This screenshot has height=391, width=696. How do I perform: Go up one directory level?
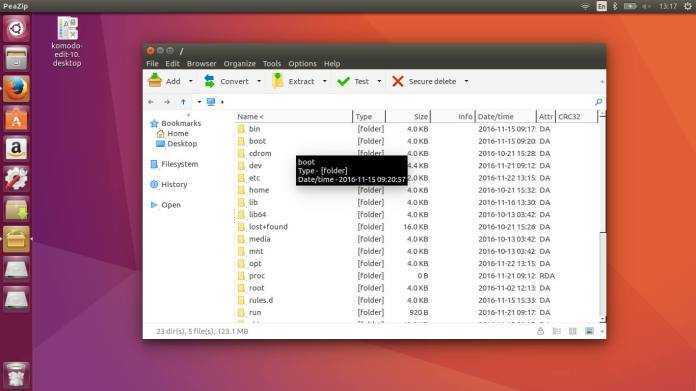[x=183, y=102]
